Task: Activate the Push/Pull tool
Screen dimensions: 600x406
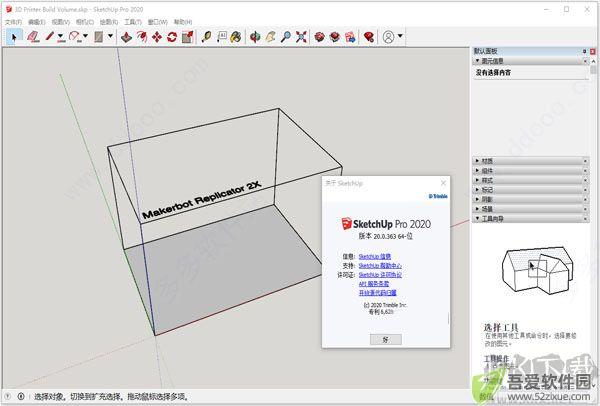Action: pos(126,37)
